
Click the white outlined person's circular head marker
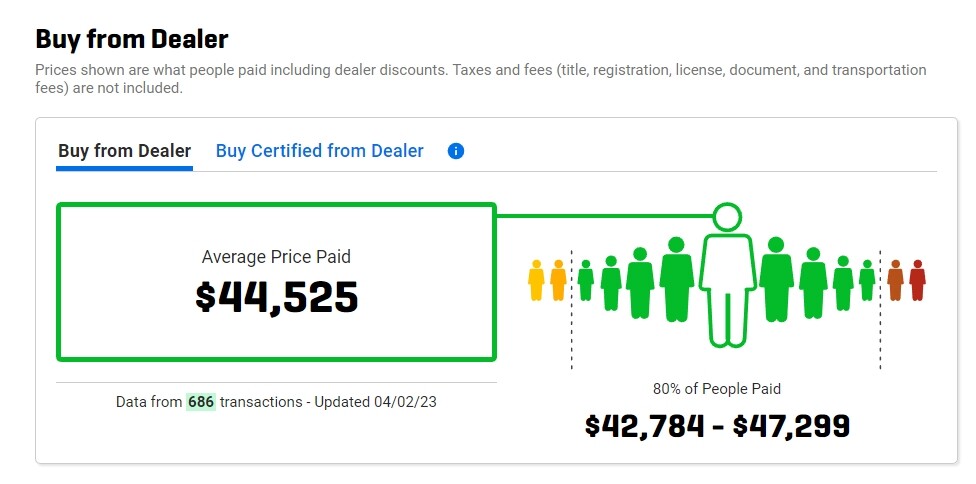coord(727,215)
